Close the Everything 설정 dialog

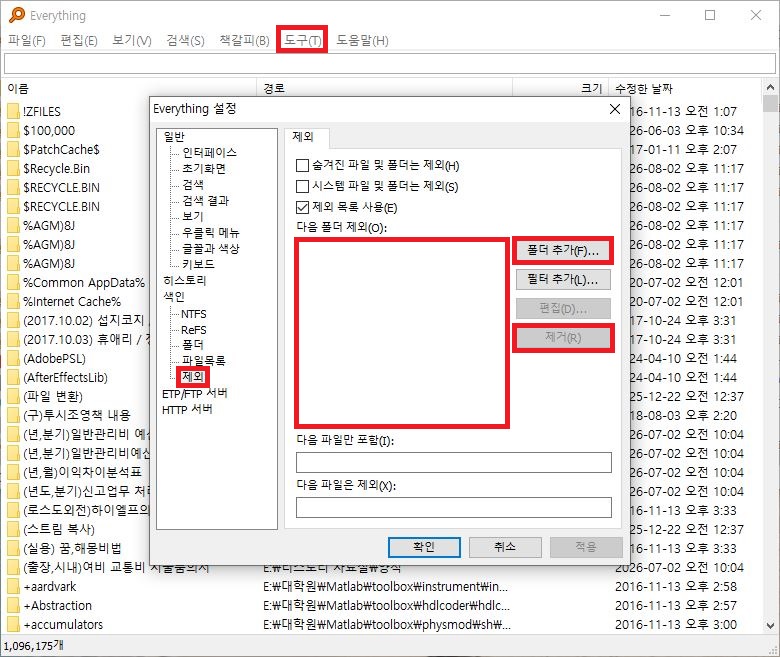click(615, 109)
